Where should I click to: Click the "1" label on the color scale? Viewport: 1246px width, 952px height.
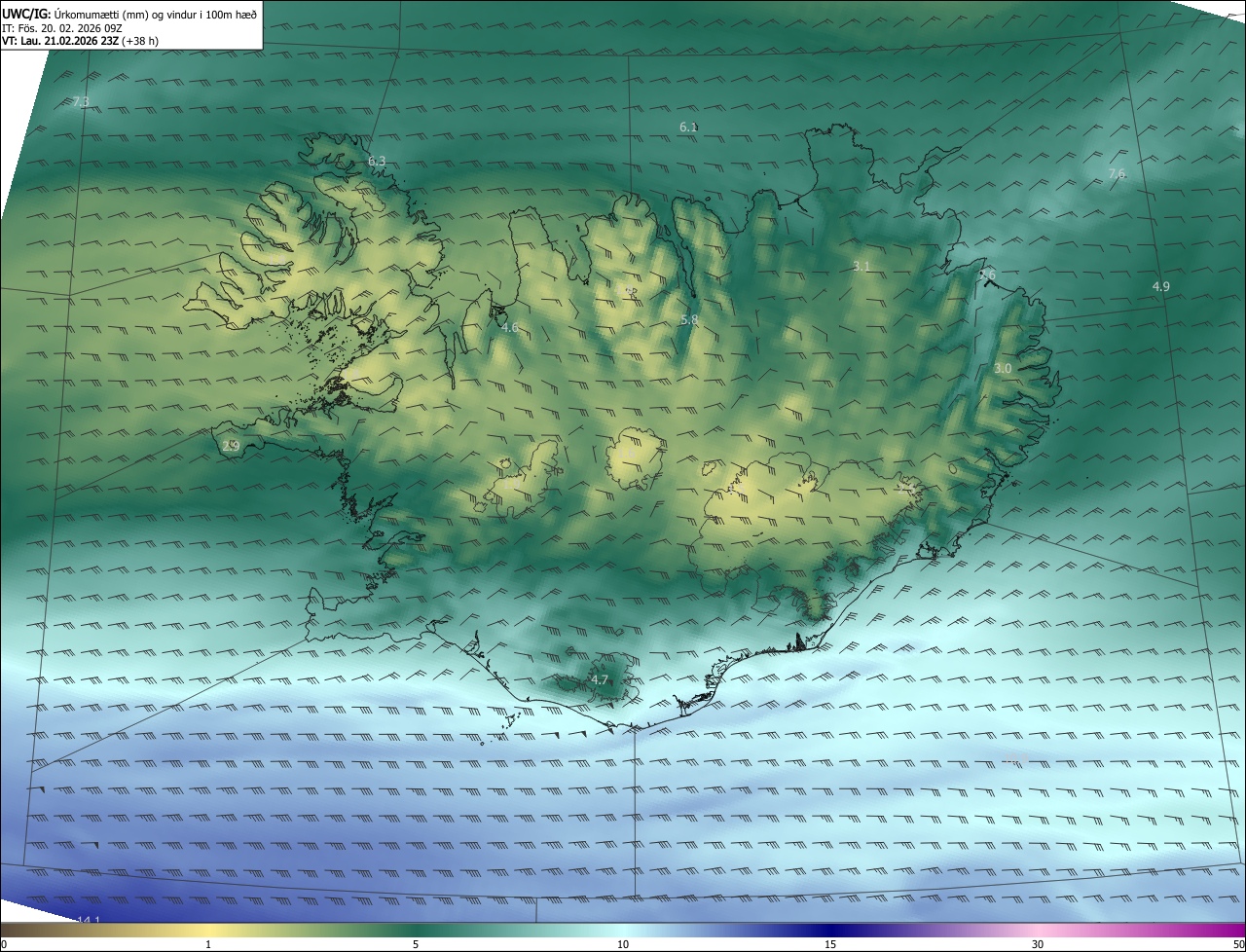pyautogui.click(x=208, y=944)
